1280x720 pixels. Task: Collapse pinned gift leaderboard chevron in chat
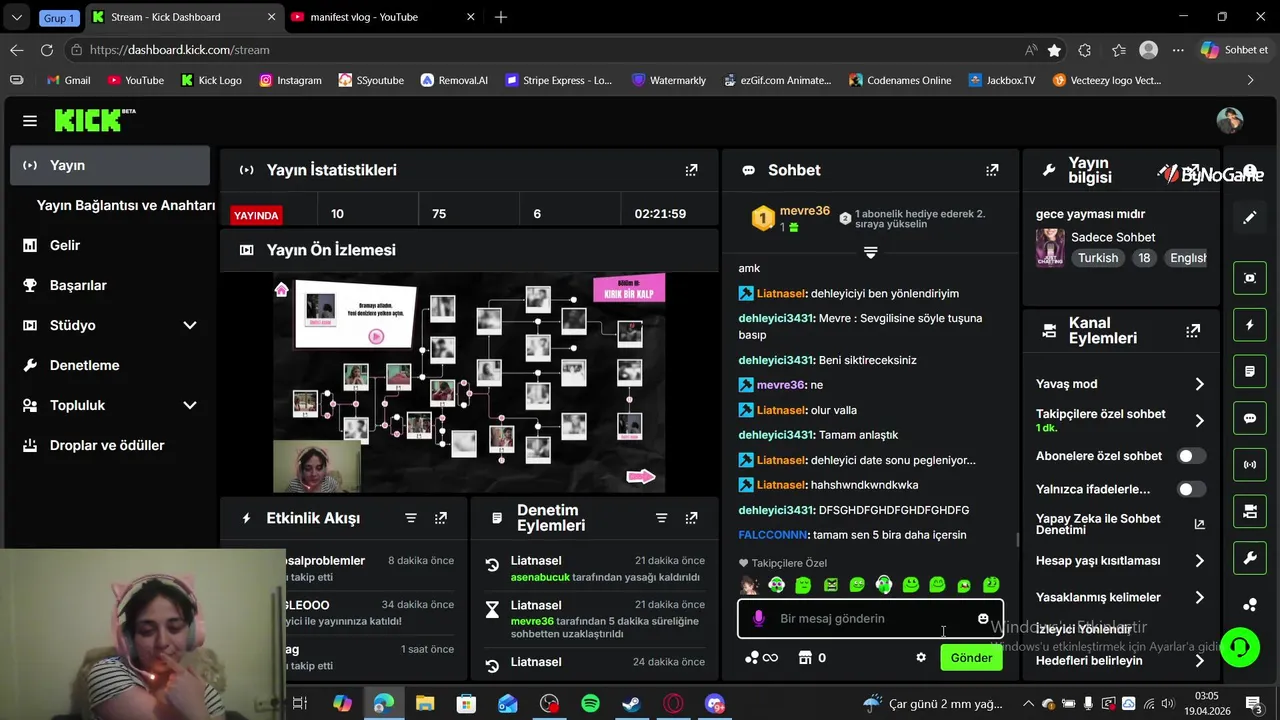(x=870, y=253)
